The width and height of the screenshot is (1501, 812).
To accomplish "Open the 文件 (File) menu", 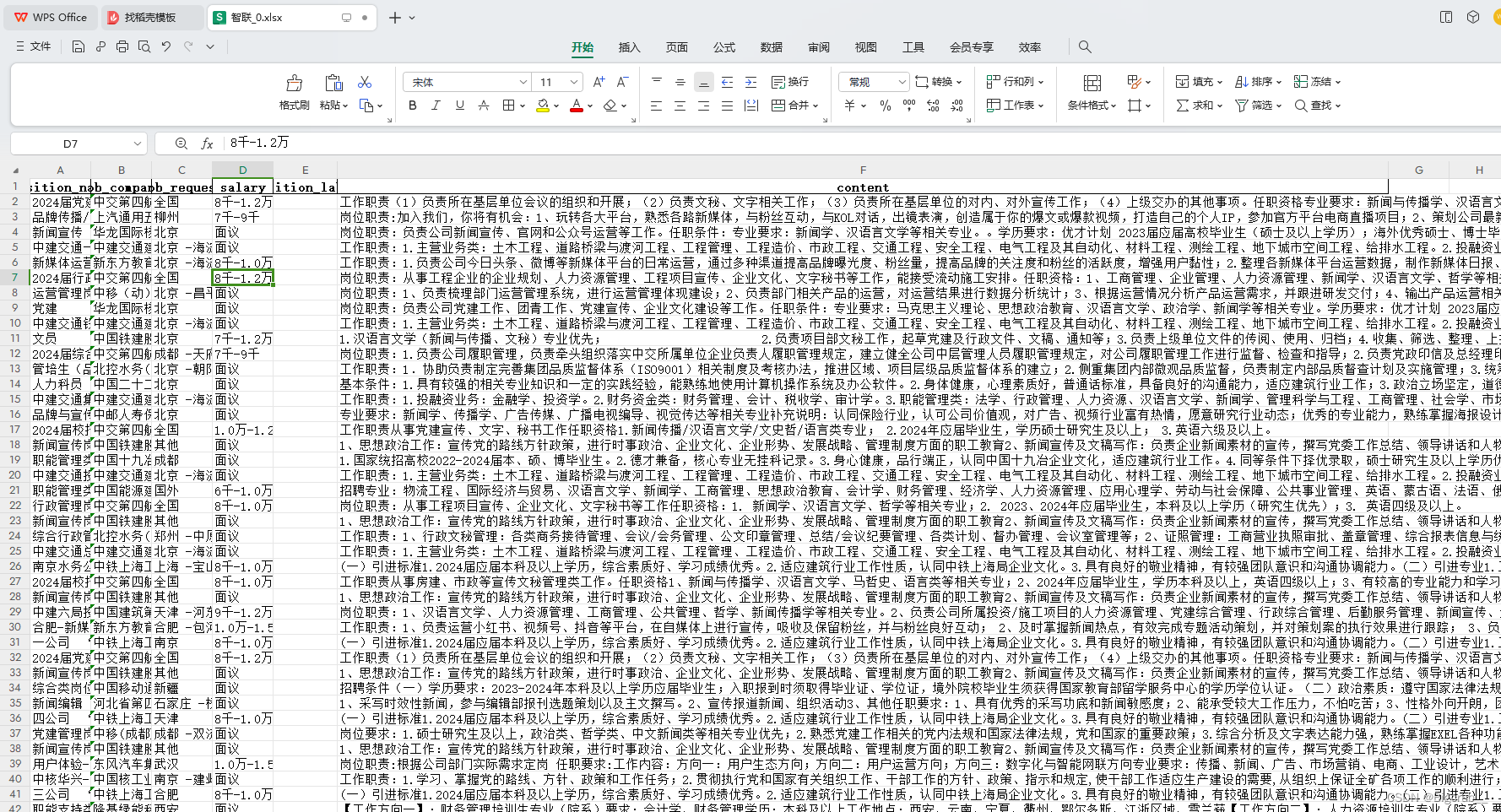I will pyautogui.click(x=34, y=46).
